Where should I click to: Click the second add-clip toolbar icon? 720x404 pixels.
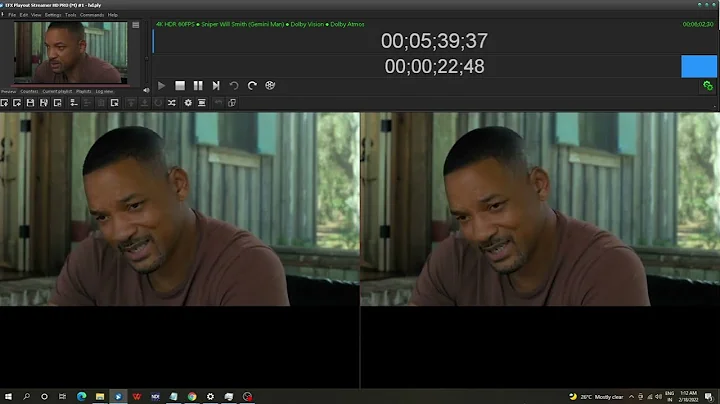[17, 103]
